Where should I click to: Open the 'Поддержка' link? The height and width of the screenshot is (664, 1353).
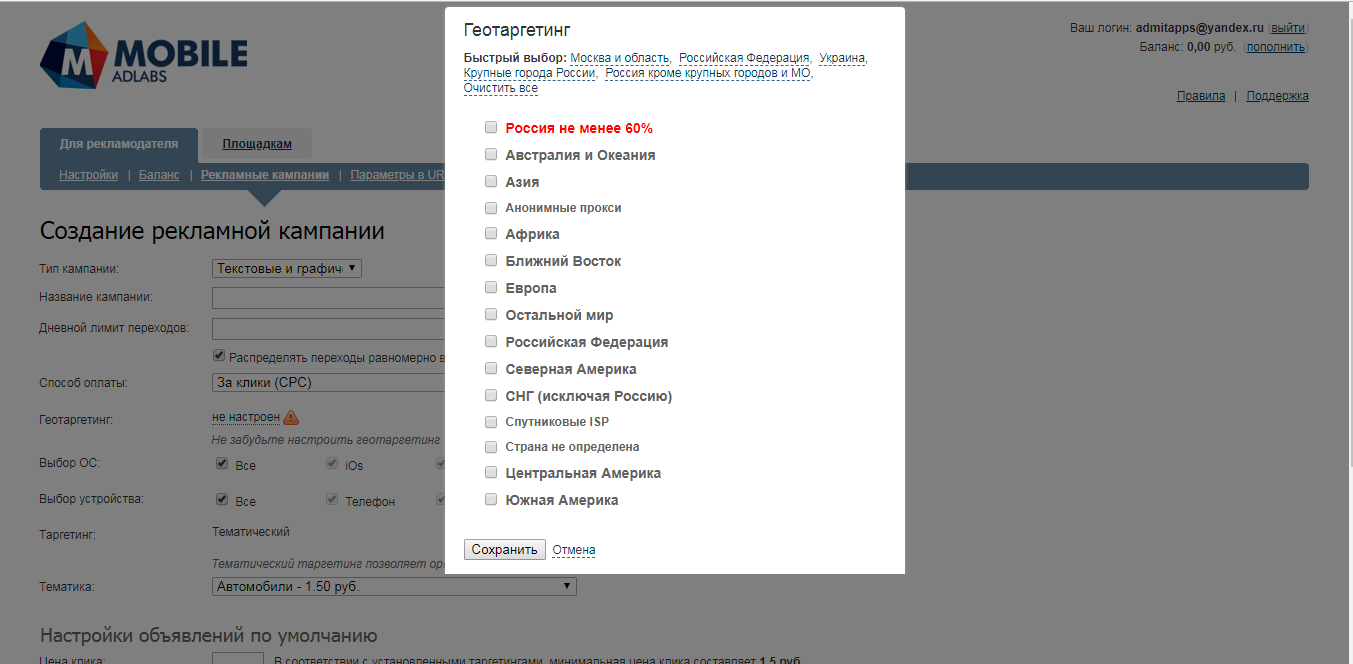pyautogui.click(x=1277, y=96)
